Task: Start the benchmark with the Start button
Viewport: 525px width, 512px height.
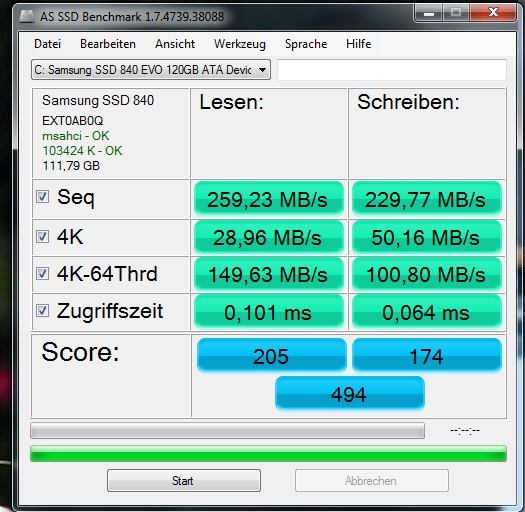Action: click(x=184, y=481)
